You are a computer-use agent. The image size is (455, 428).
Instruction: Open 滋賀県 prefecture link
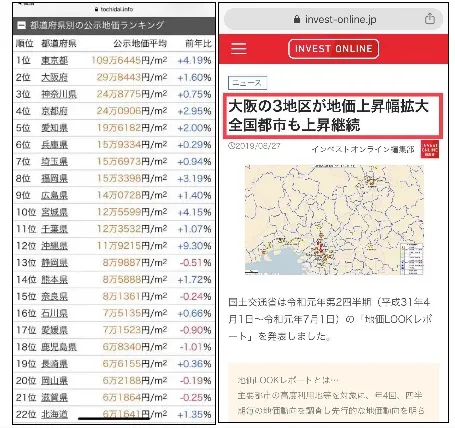click(x=54, y=397)
